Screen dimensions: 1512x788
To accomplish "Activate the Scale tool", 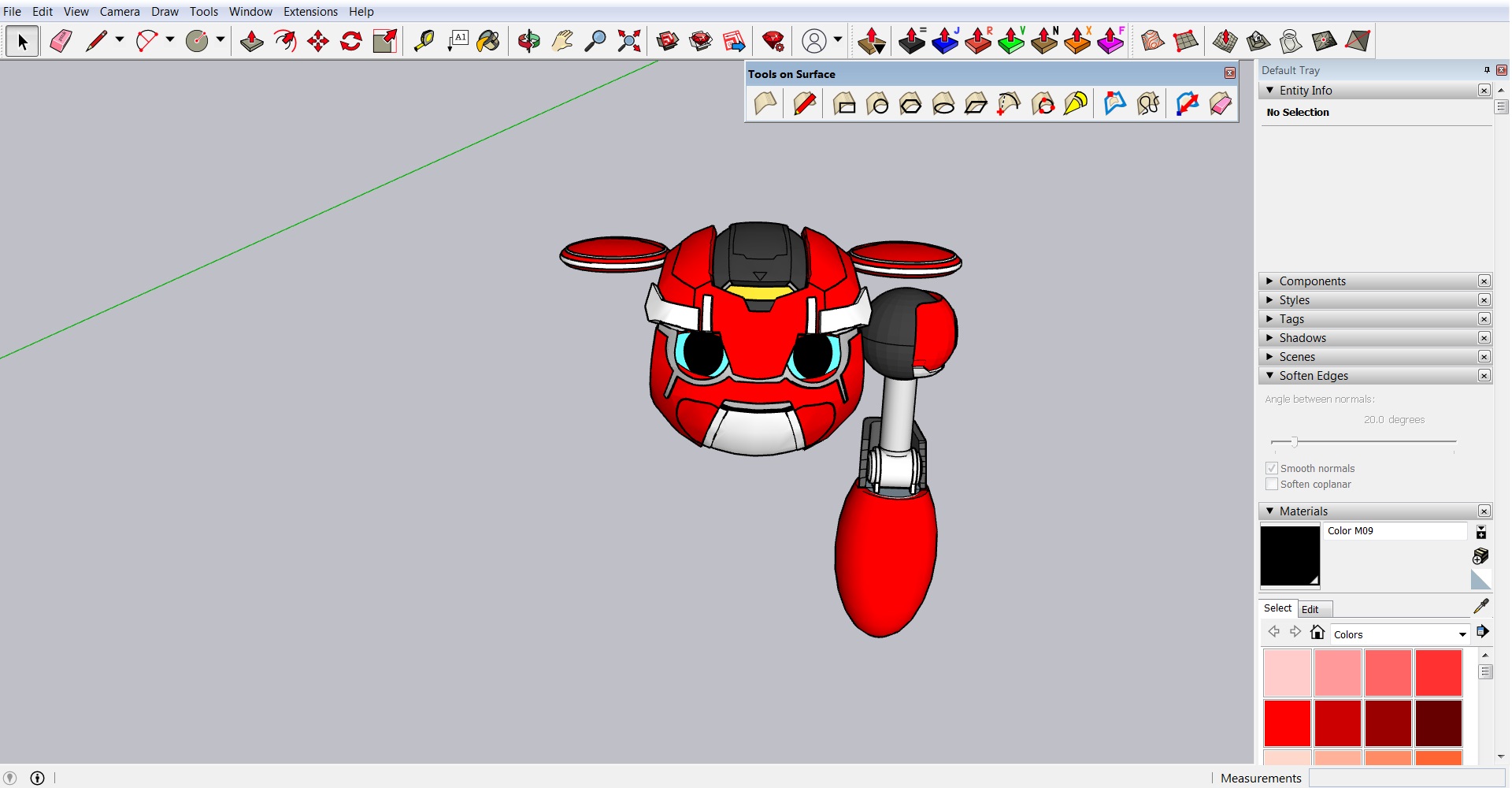I will click(385, 41).
